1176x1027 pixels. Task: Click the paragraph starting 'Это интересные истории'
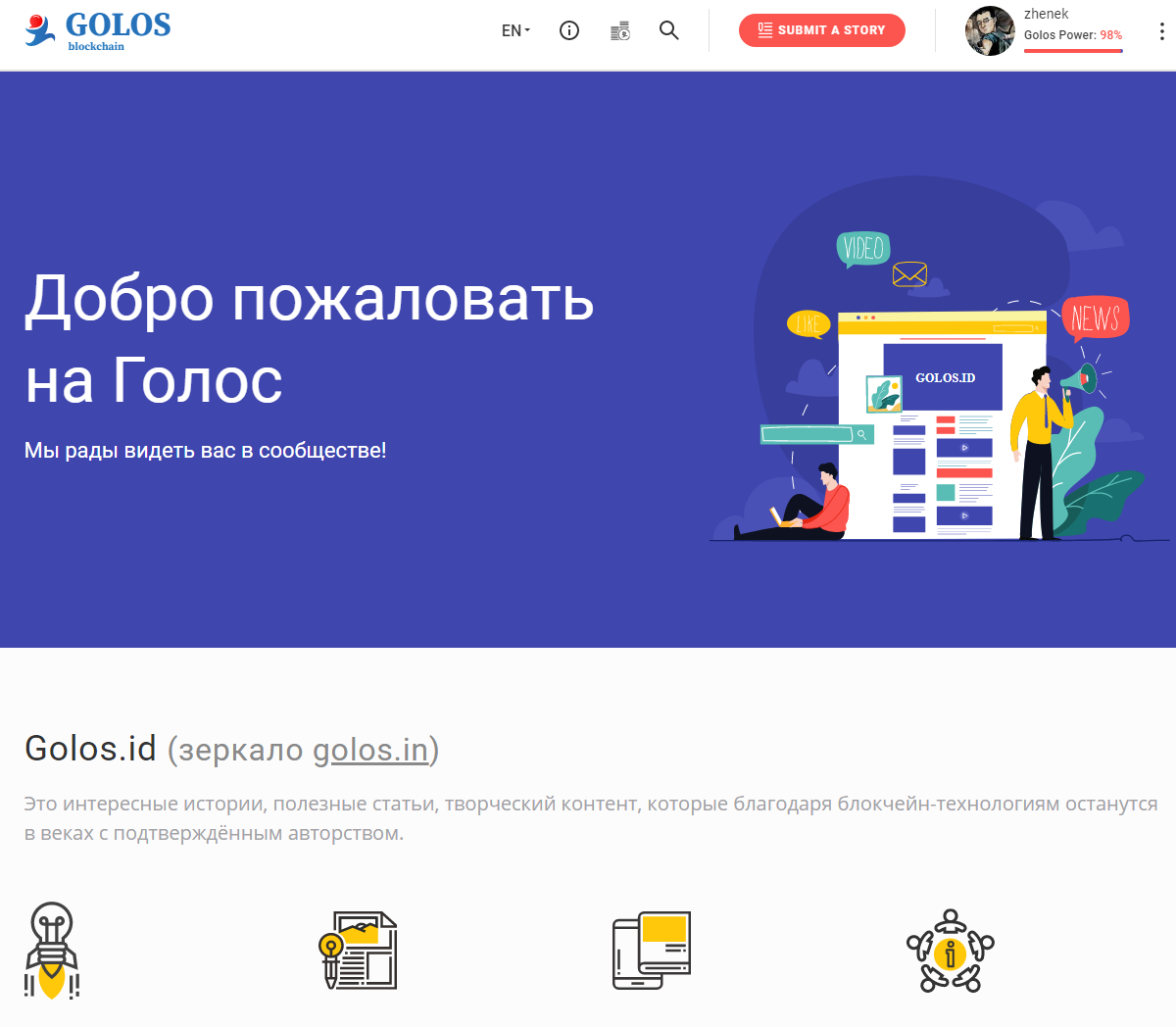591,818
